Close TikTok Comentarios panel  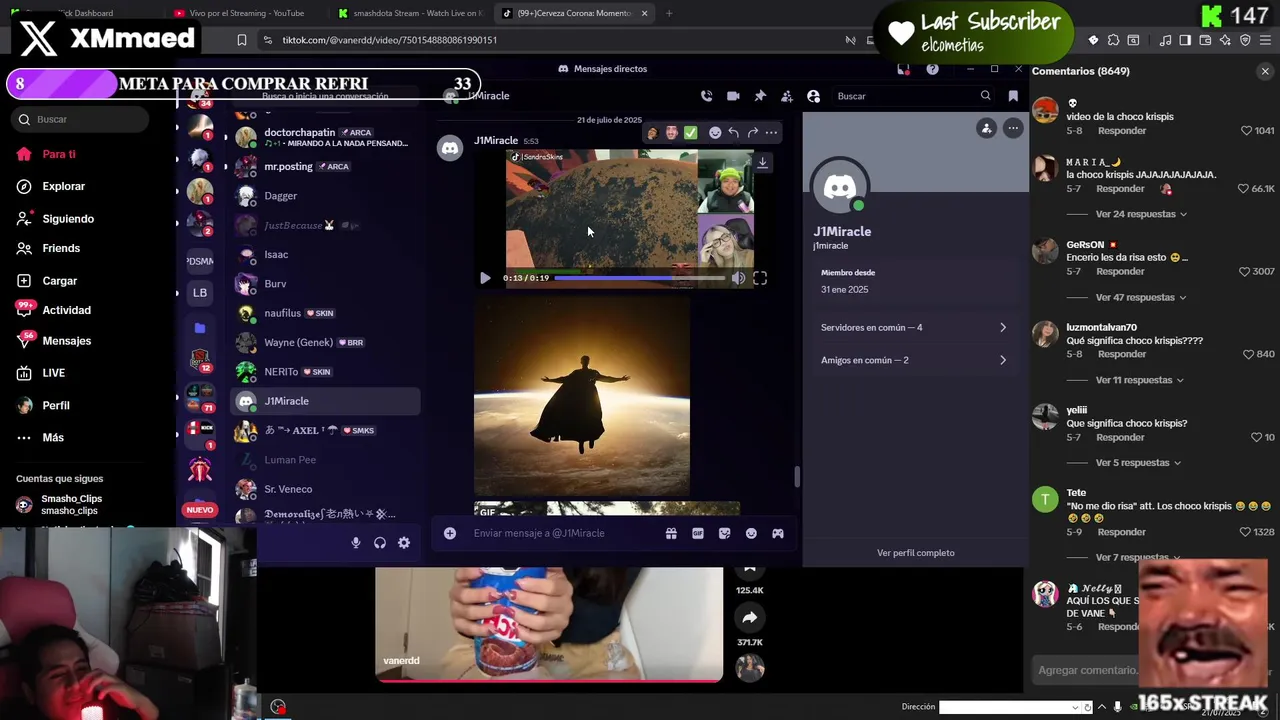coord(1265,71)
